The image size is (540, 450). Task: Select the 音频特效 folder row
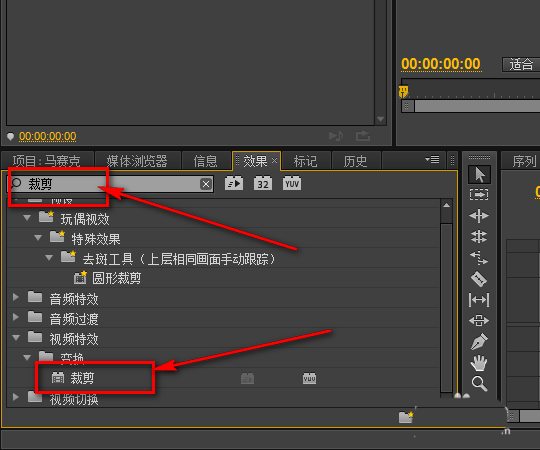[223, 298]
